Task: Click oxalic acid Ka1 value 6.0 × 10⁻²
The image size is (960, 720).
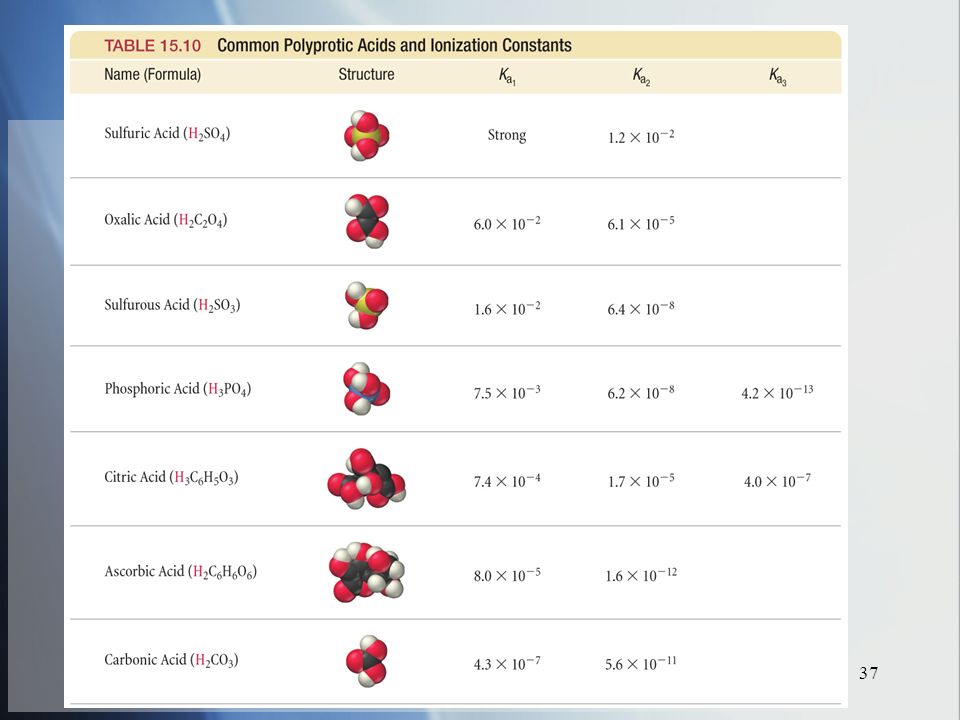Action: click(x=507, y=223)
